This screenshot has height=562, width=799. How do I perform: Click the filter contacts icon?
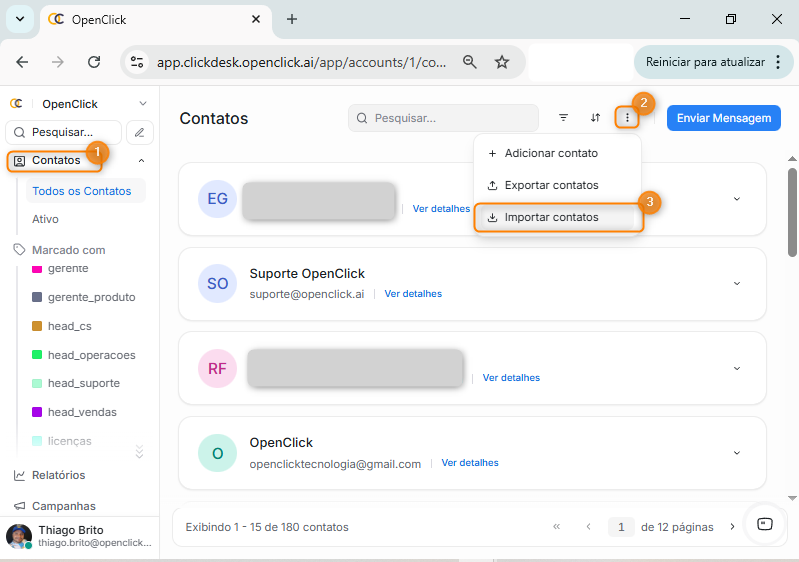563,118
